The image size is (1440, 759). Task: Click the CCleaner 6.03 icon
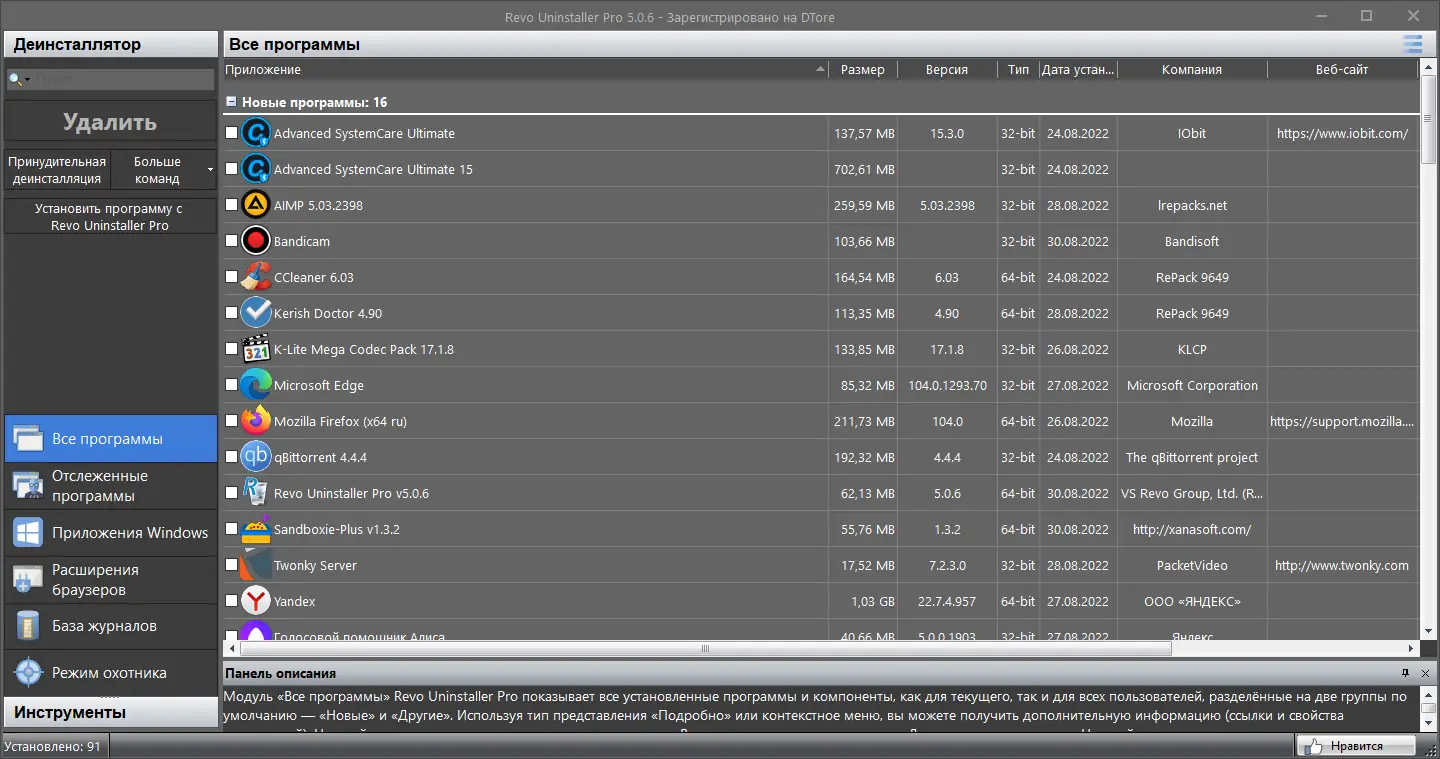tap(257, 277)
